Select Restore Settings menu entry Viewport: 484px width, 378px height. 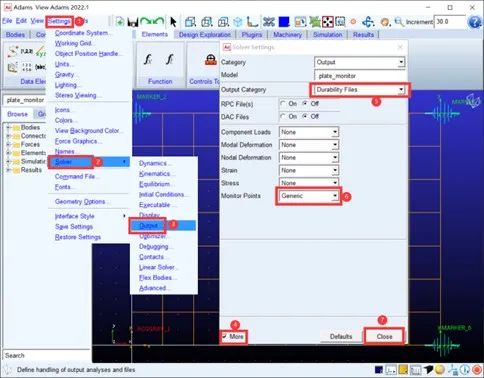(78, 237)
